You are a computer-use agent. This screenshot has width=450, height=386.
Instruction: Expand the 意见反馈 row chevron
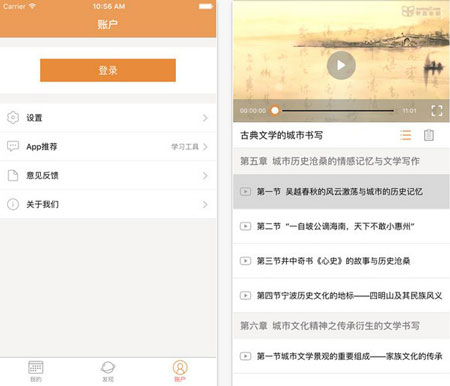point(205,175)
